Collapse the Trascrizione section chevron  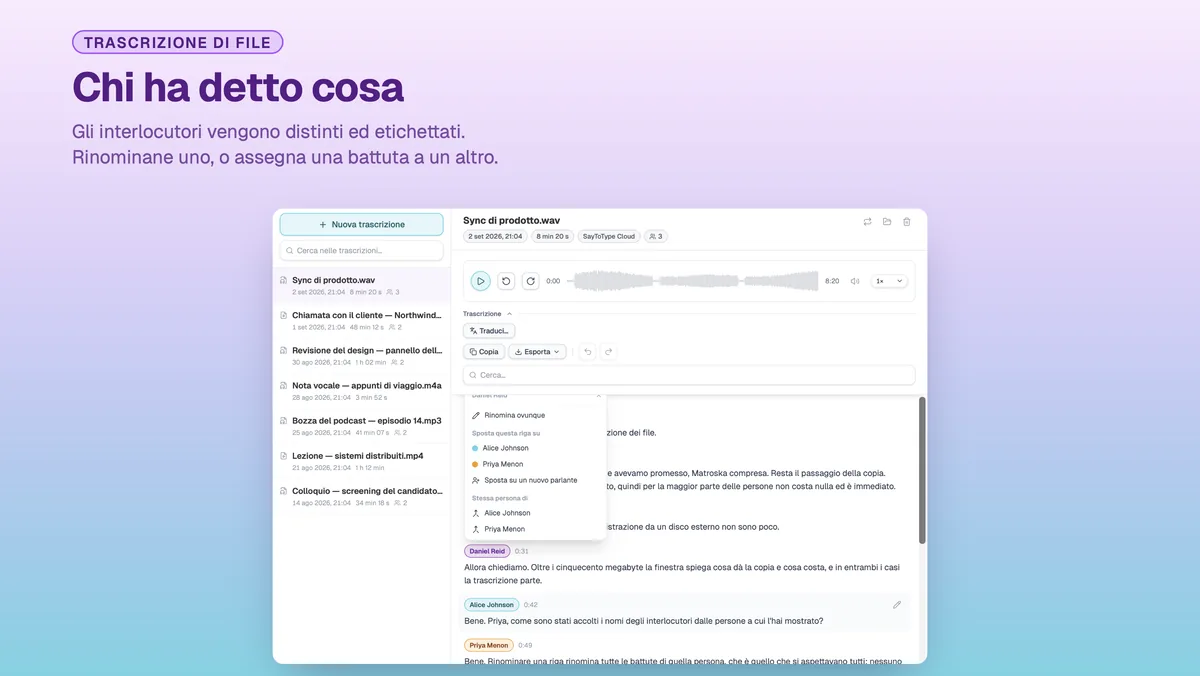pyautogui.click(x=509, y=314)
